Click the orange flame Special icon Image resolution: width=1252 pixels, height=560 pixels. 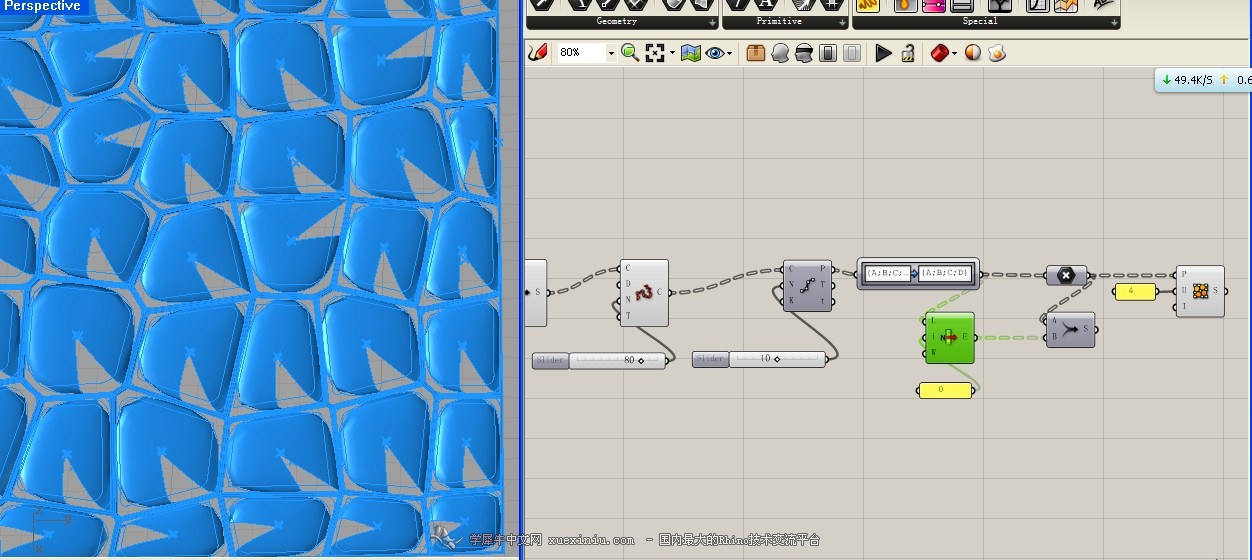click(905, 5)
